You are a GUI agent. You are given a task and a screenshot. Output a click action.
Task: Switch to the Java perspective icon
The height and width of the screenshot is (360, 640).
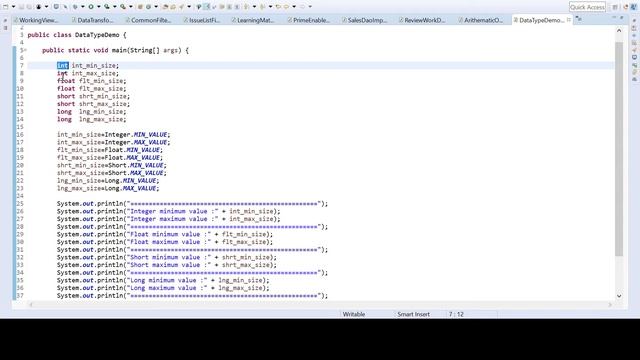(x=634, y=7)
